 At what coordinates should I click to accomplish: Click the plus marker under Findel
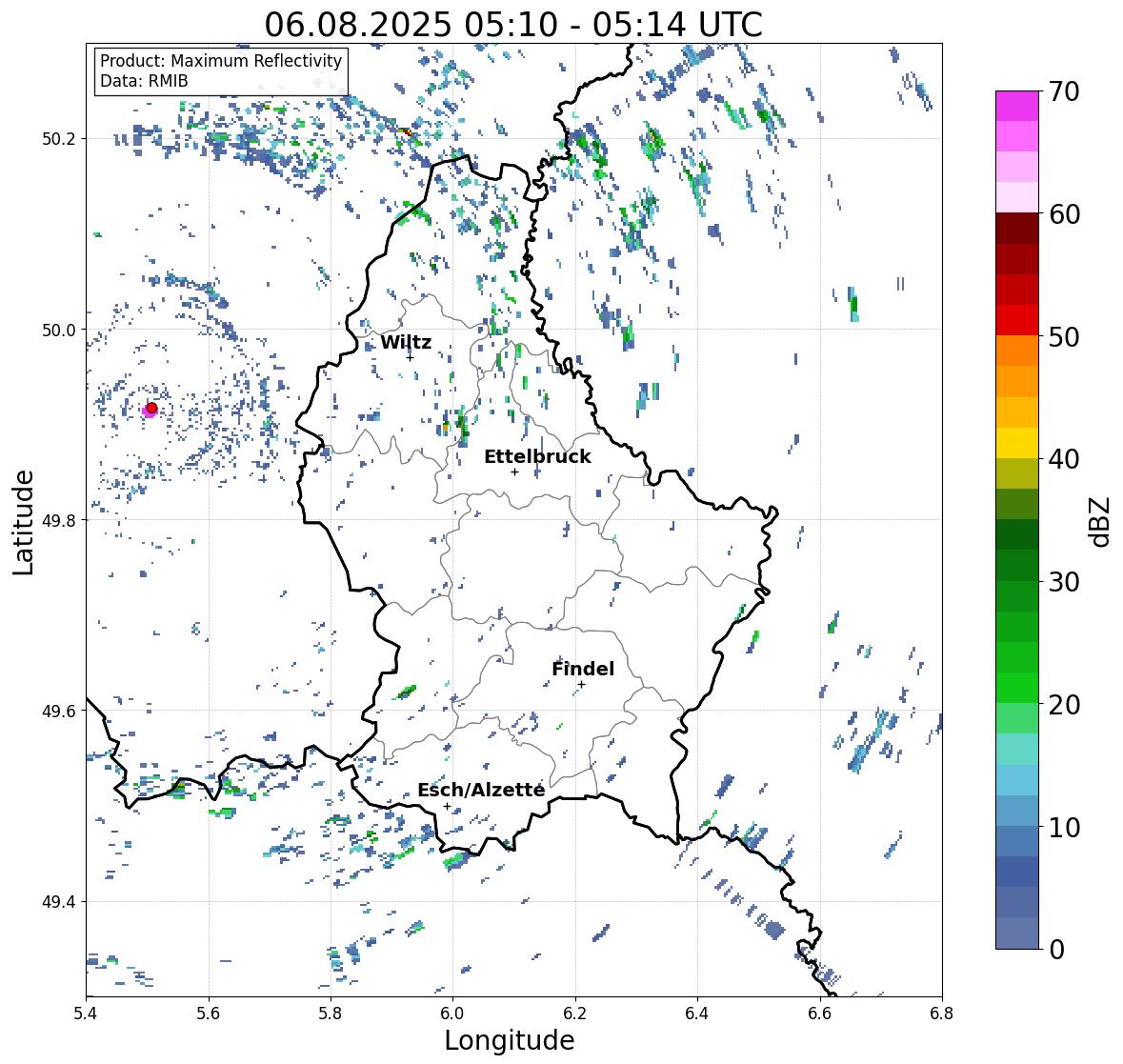[582, 685]
